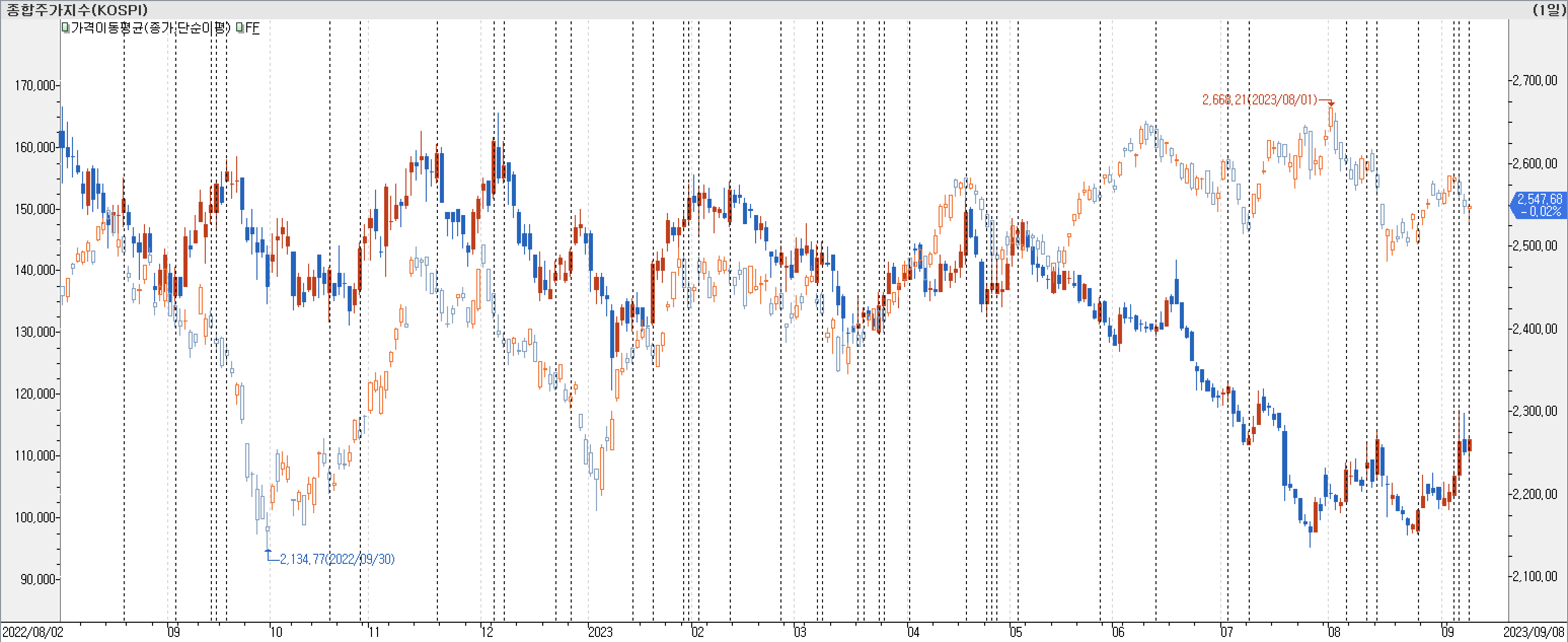Click the 2,100.00 label on right axis
Image resolution: width=1568 pixels, height=642 pixels.
[1535, 576]
